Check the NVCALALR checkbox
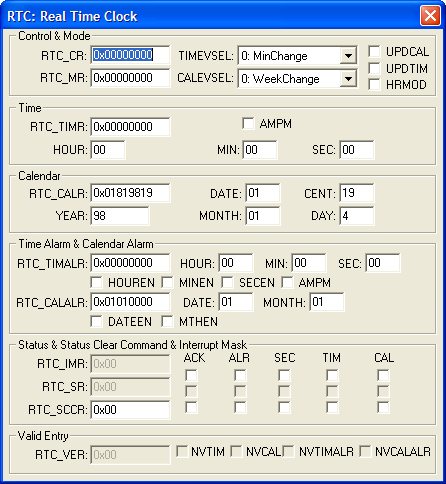Viewport: 446px width, 484px height. (365, 452)
